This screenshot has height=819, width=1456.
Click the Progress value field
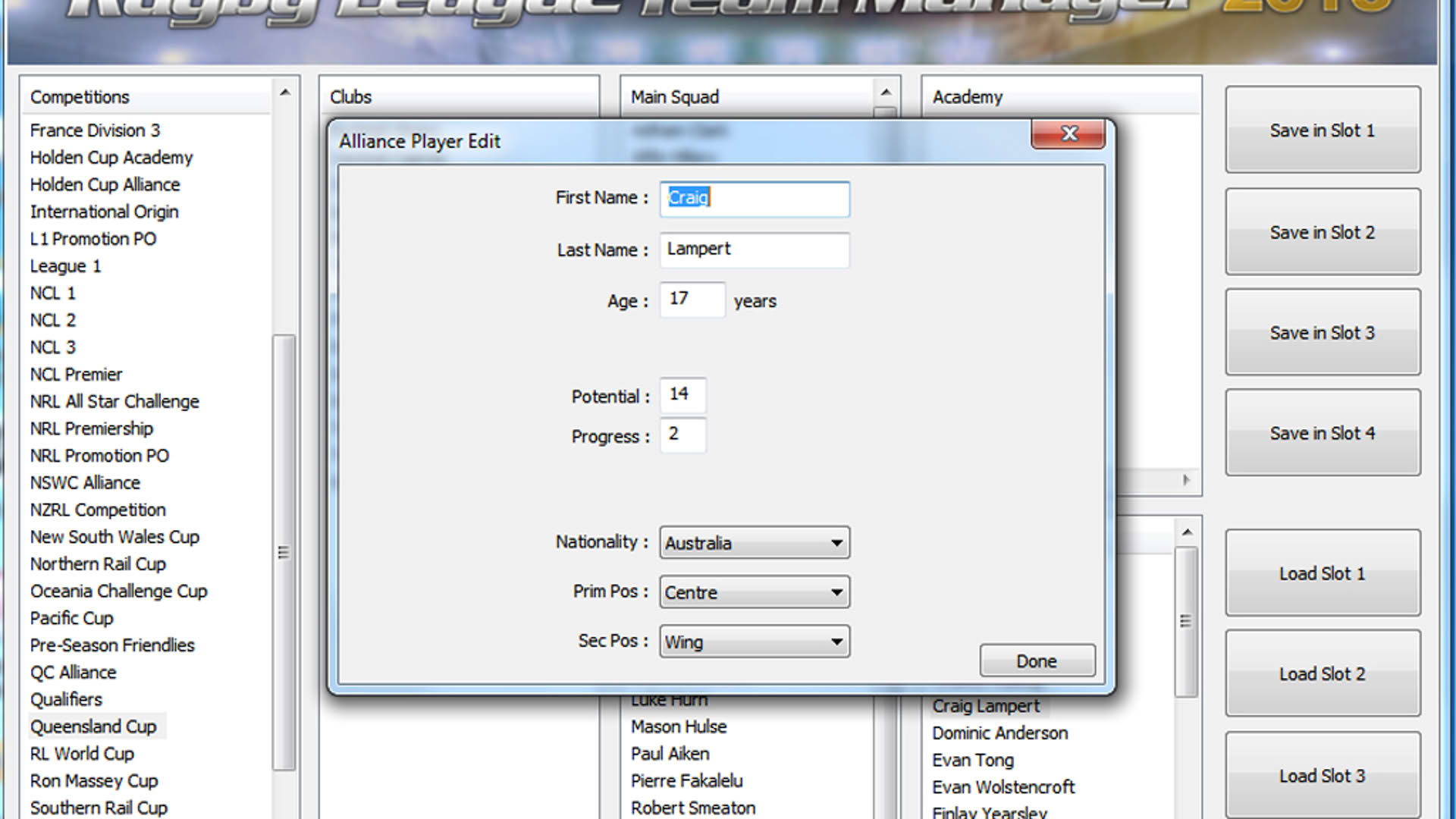point(683,435)
